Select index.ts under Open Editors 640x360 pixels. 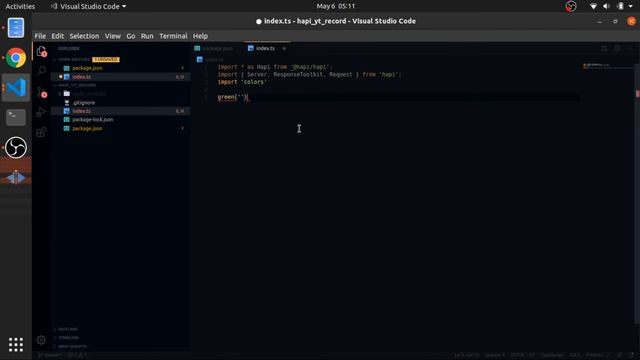120,77
